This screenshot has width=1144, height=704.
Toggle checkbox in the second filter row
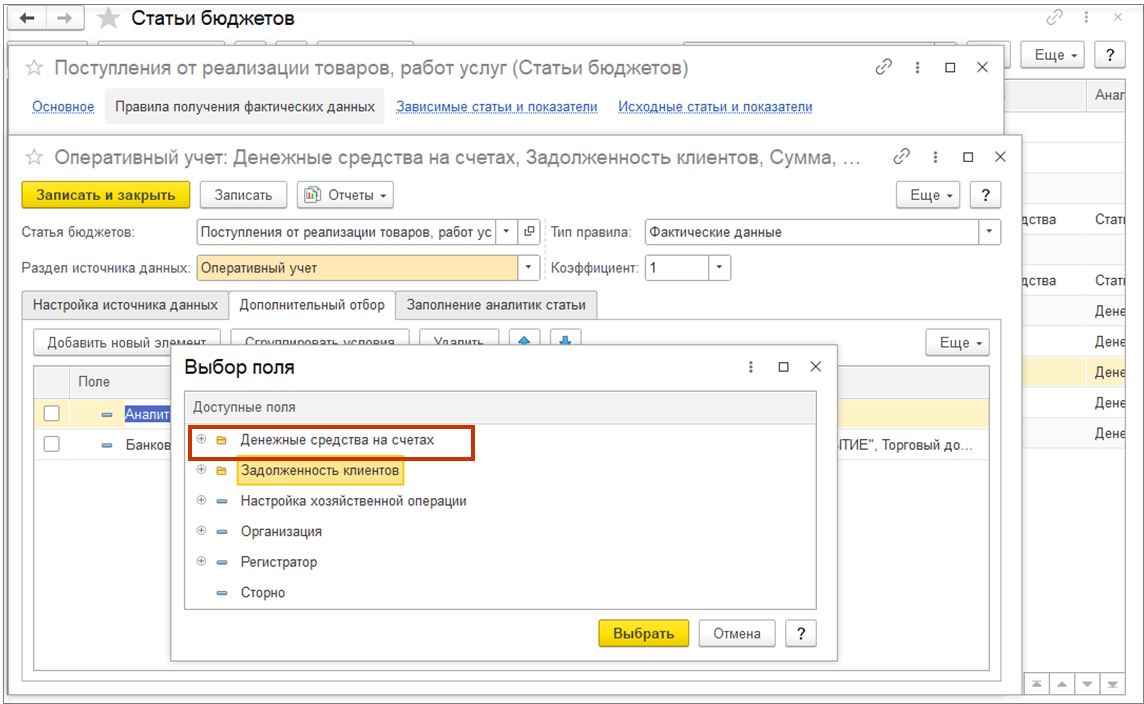pos(51,445)
